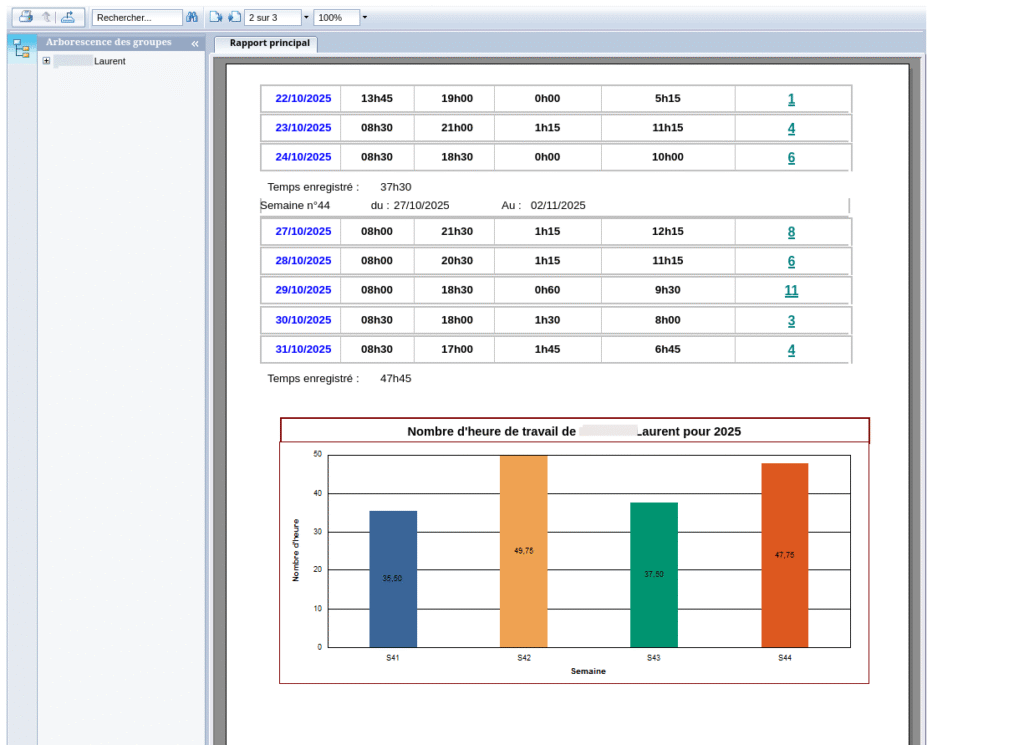The width and height of the screenshot is (1024, 745).
Task: Click the '2 sur 3' page field
Action: tap(273, 18)
